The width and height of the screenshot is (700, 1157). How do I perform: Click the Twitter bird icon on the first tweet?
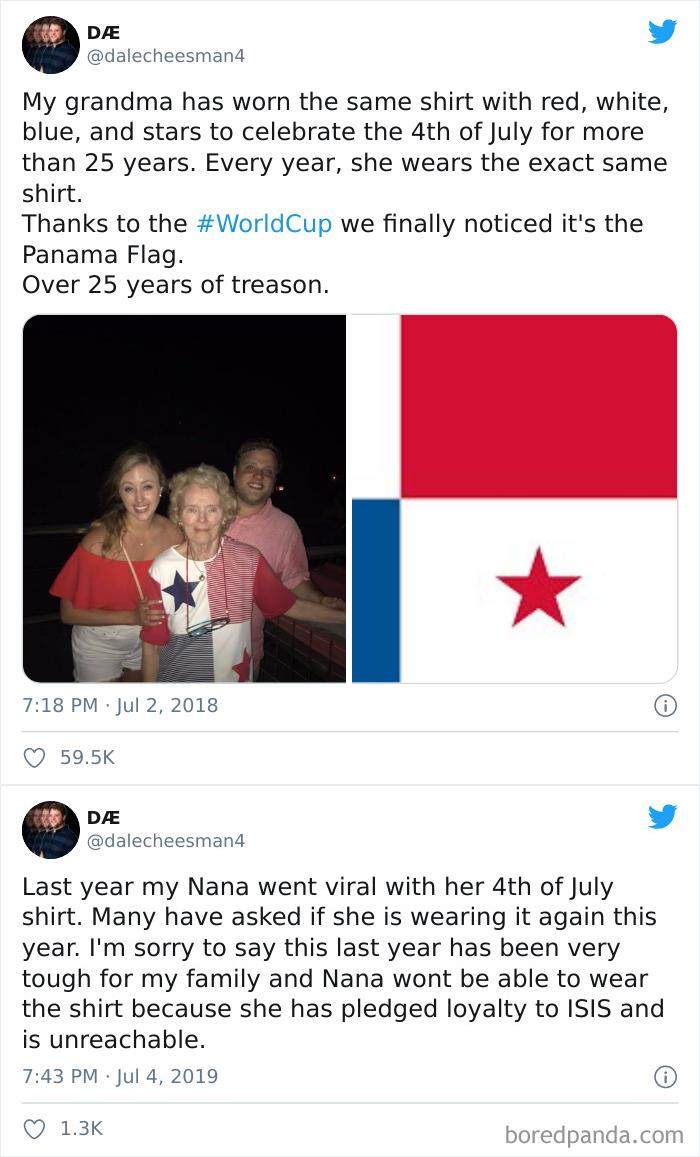click(664, 33)
